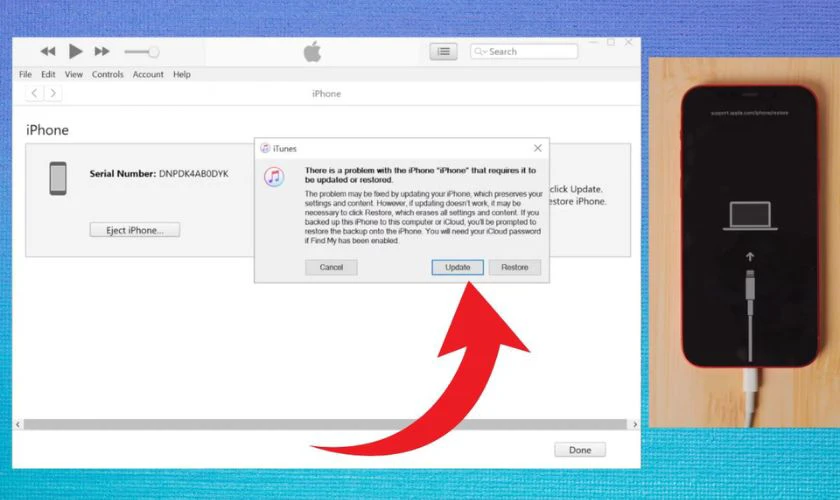
Task: Open the View menu
Action: pos(73,74)
